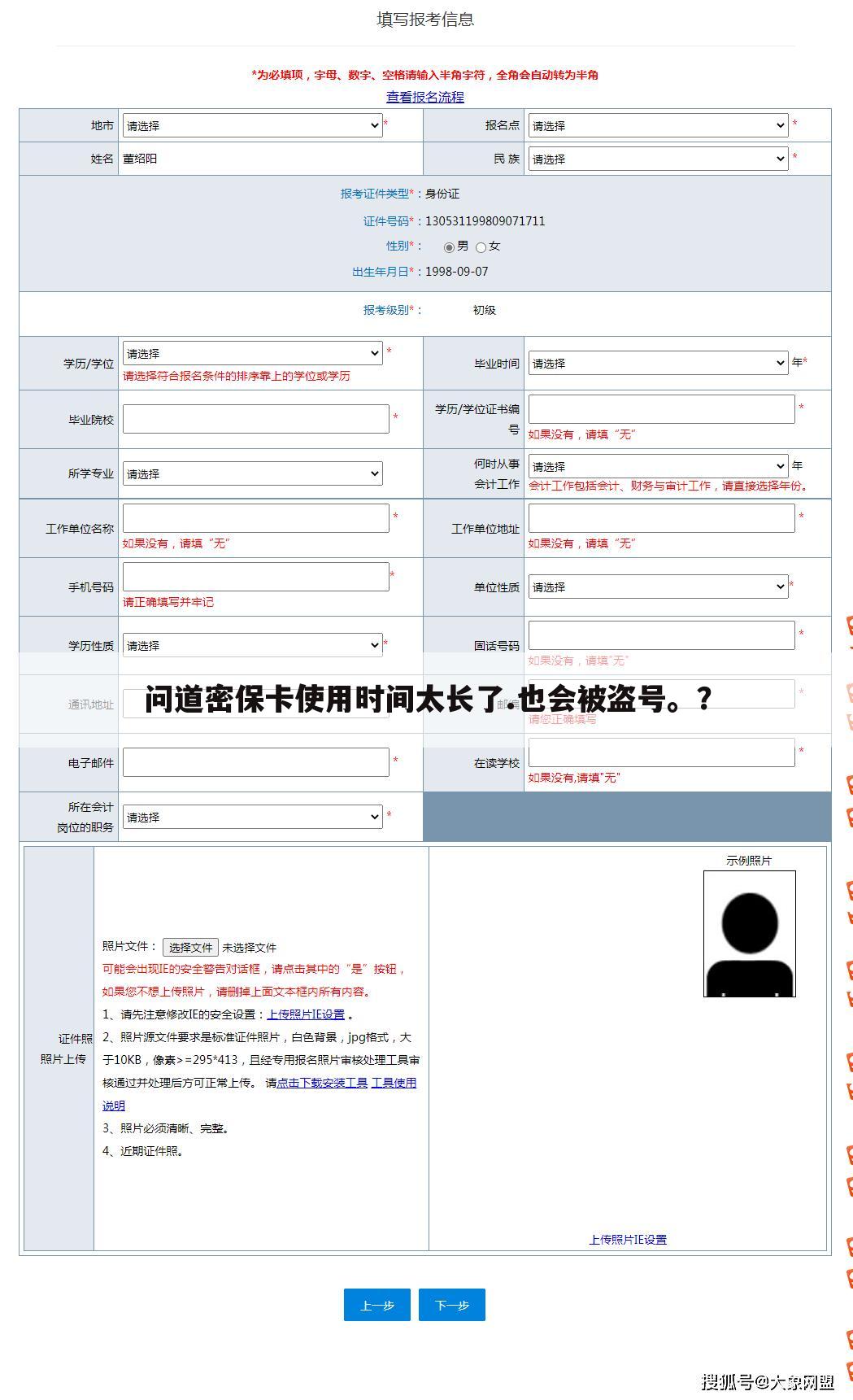Open the 毕业时间 year dropdown
The image size is (853, 1400).
(658, 363)
